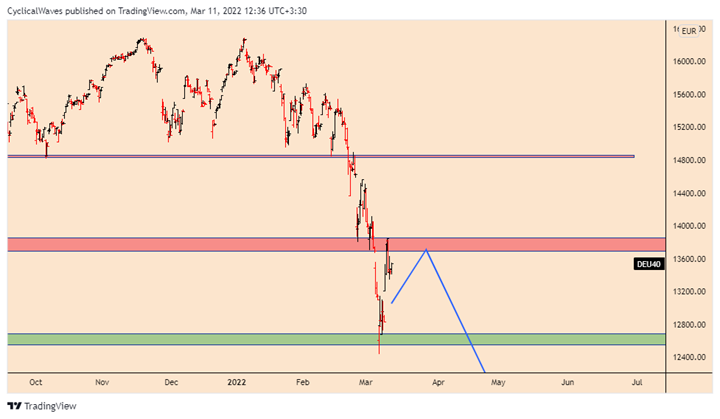
Task: Click the Oct time axis label
Action: tap(35, 382)
